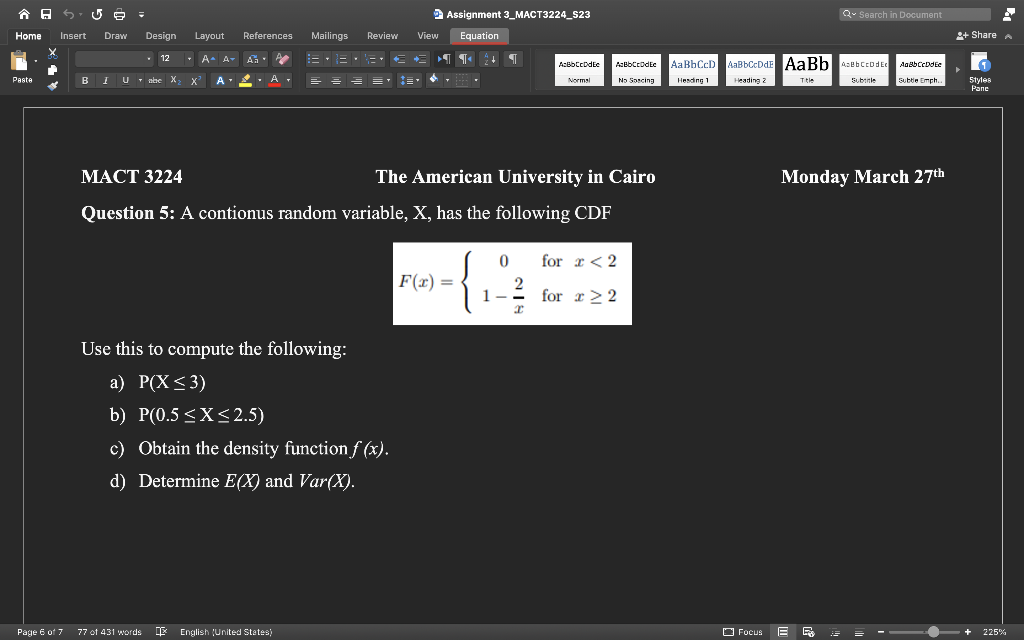Apply red font color

click(274, 80)
